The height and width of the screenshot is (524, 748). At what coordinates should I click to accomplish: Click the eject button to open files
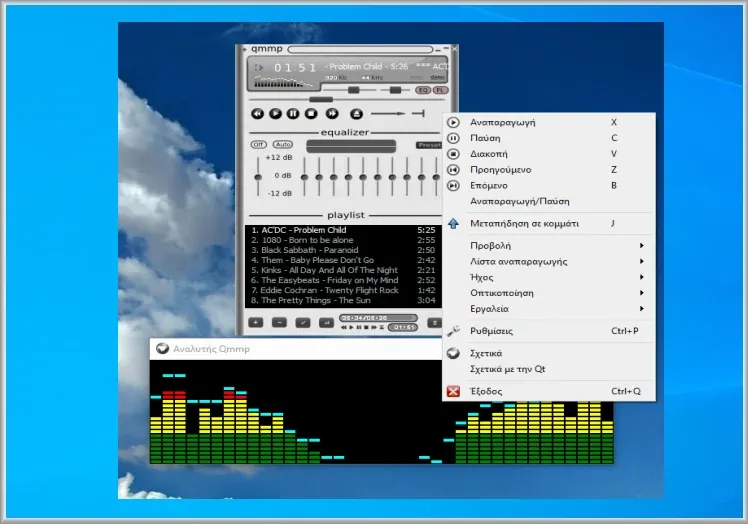(356, 114)
